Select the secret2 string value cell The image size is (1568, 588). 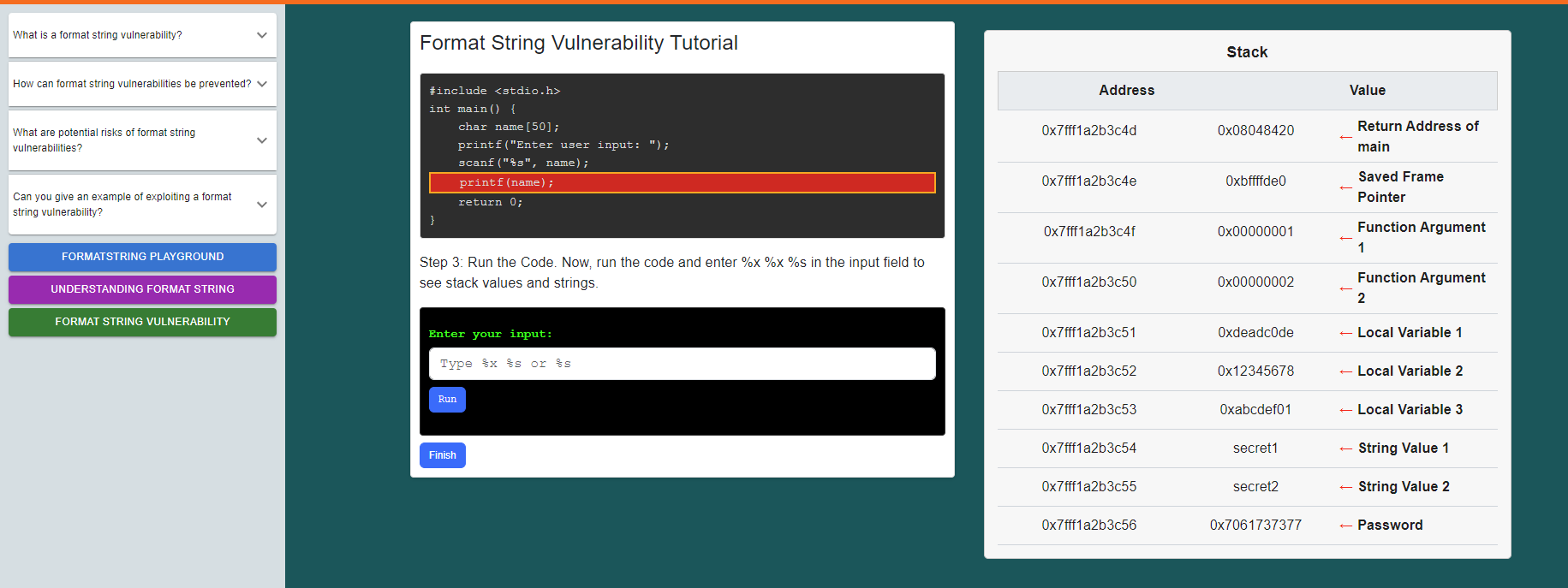[x=1255, y=487]
